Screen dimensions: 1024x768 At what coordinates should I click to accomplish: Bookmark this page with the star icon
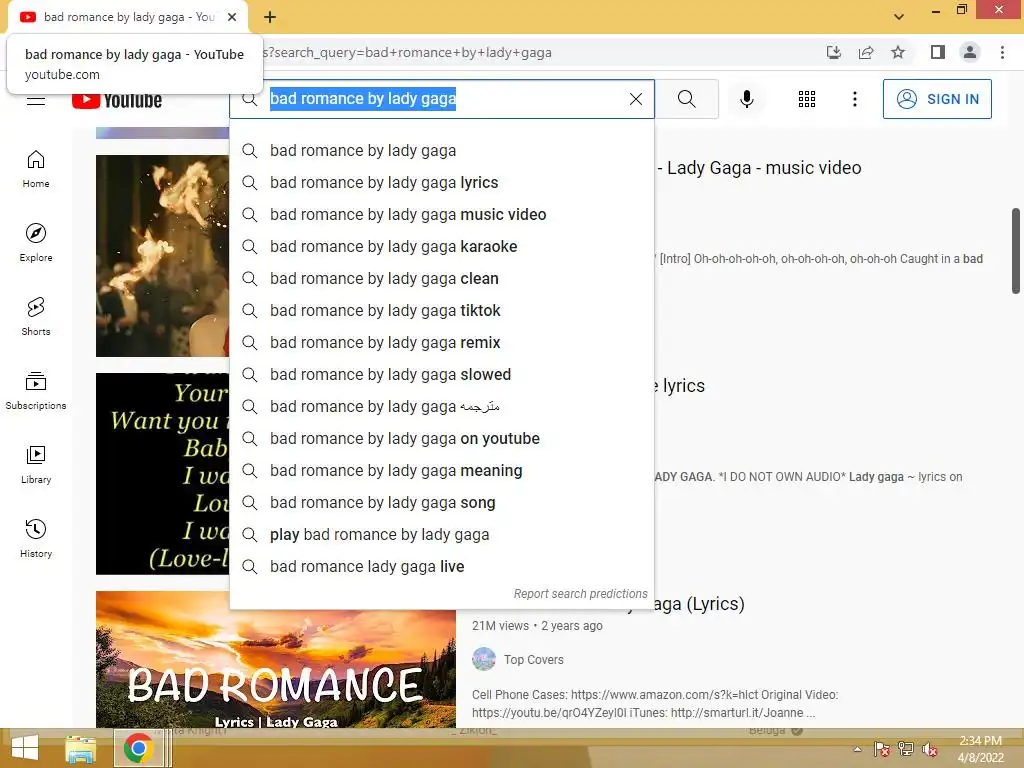(898, 52)
